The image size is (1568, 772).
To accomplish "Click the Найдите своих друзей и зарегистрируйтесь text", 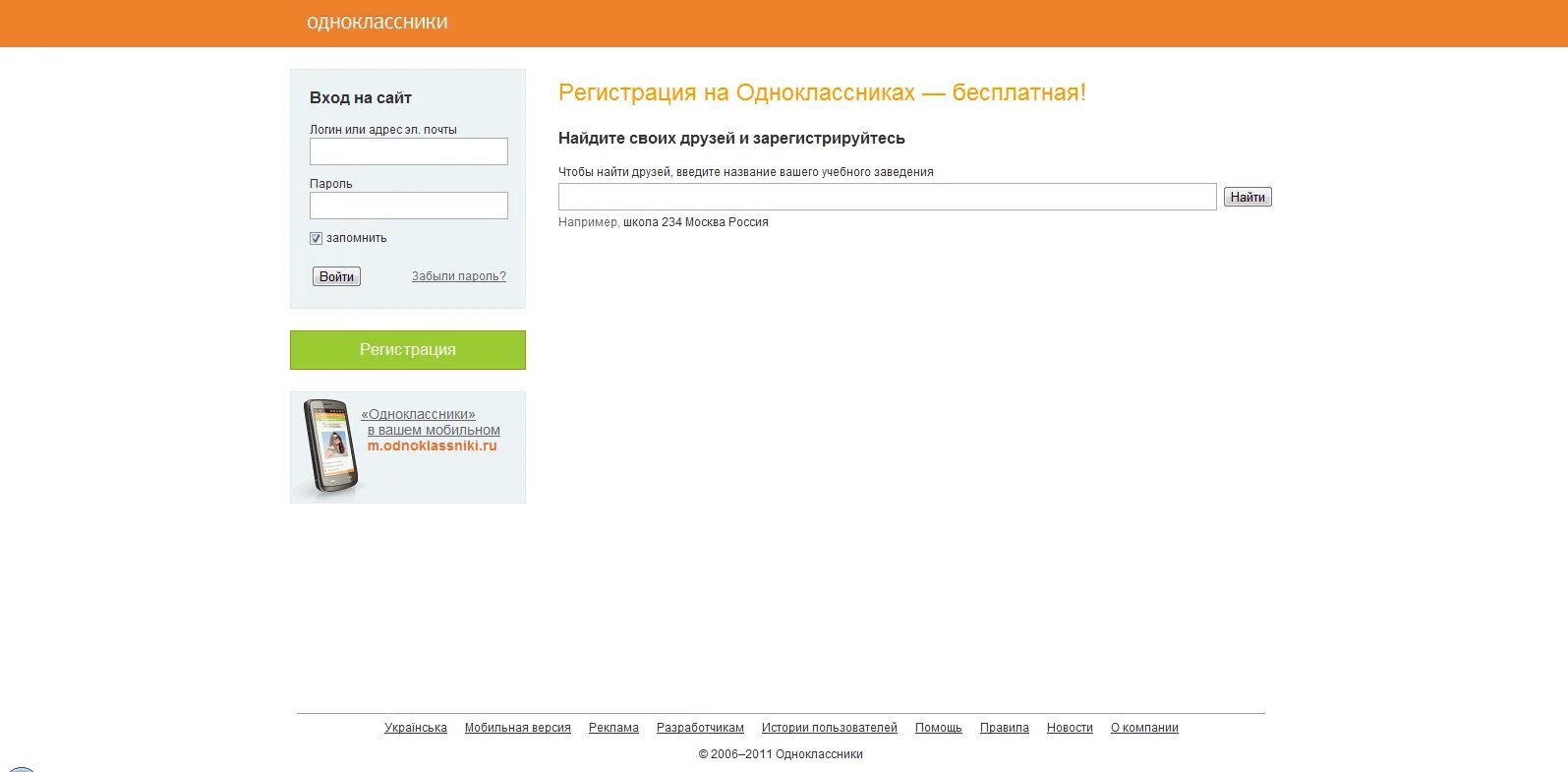I will pos(731,139).
